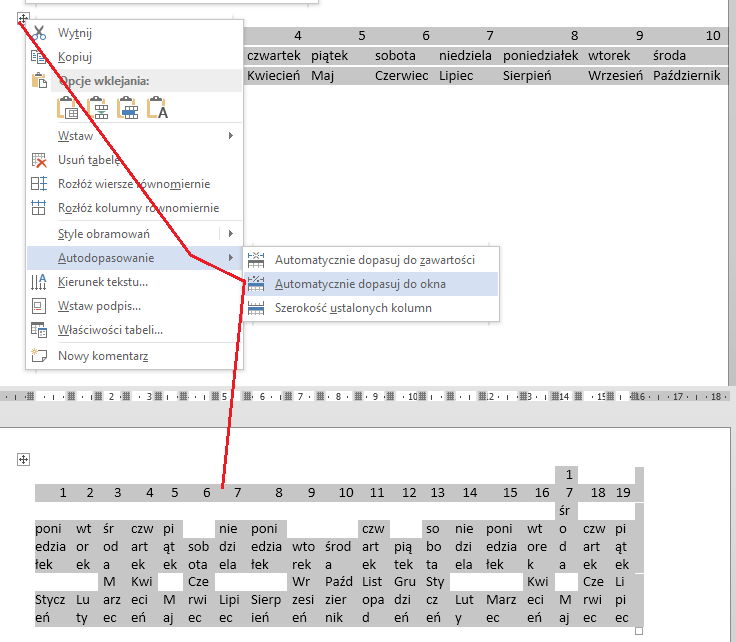This screenshot has height=642, width=736.
Task: Click the lower table 'Stycz eń' cell
Action: [50, 609]
